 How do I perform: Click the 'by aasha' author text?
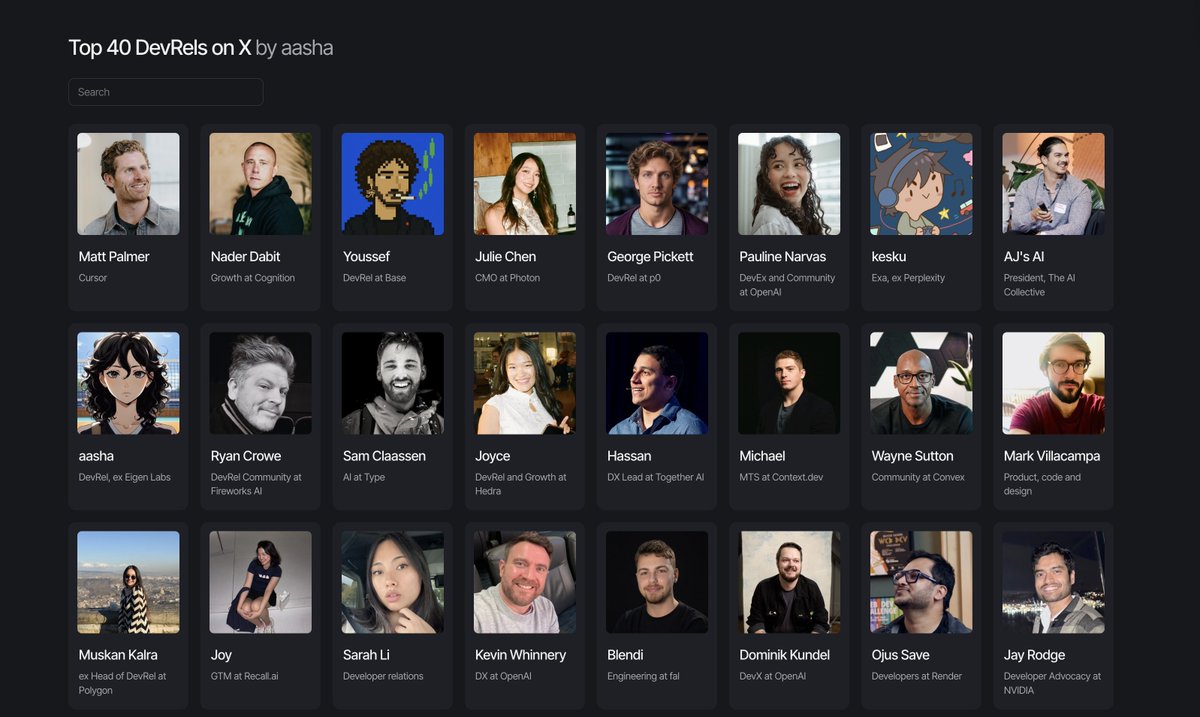pos(294,48)
